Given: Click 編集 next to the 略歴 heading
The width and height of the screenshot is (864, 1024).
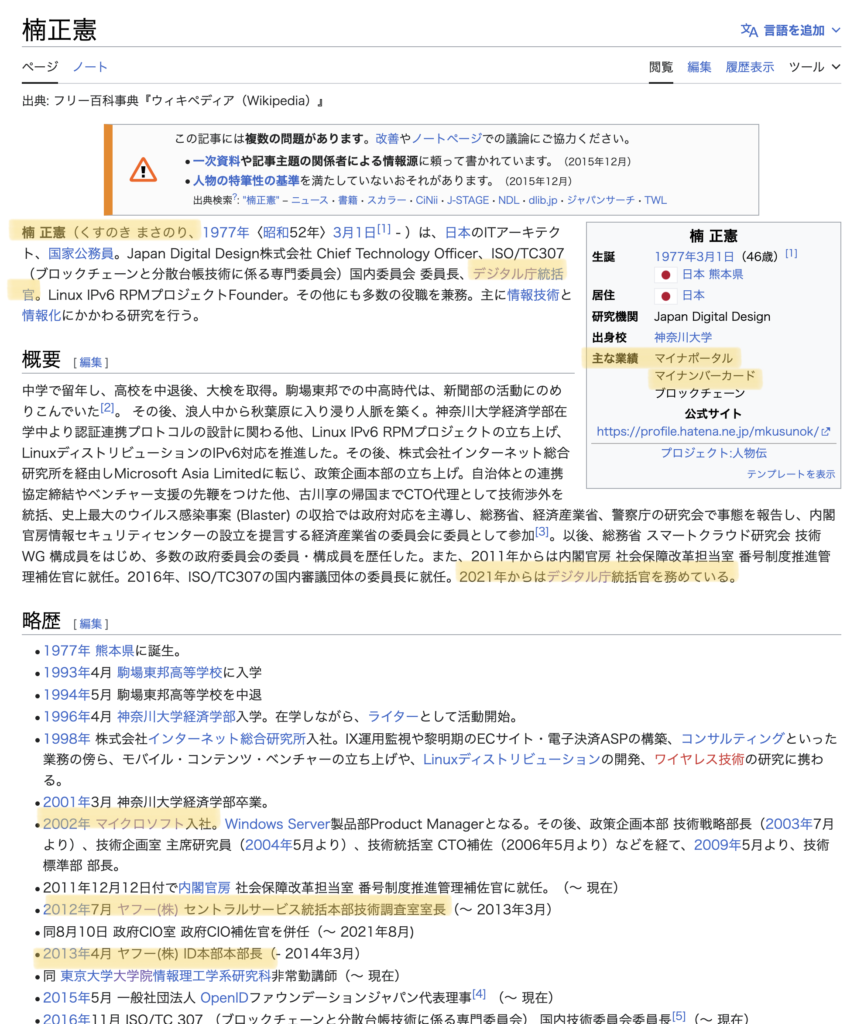Looking at the screenshot, I should tap(90, 624).
